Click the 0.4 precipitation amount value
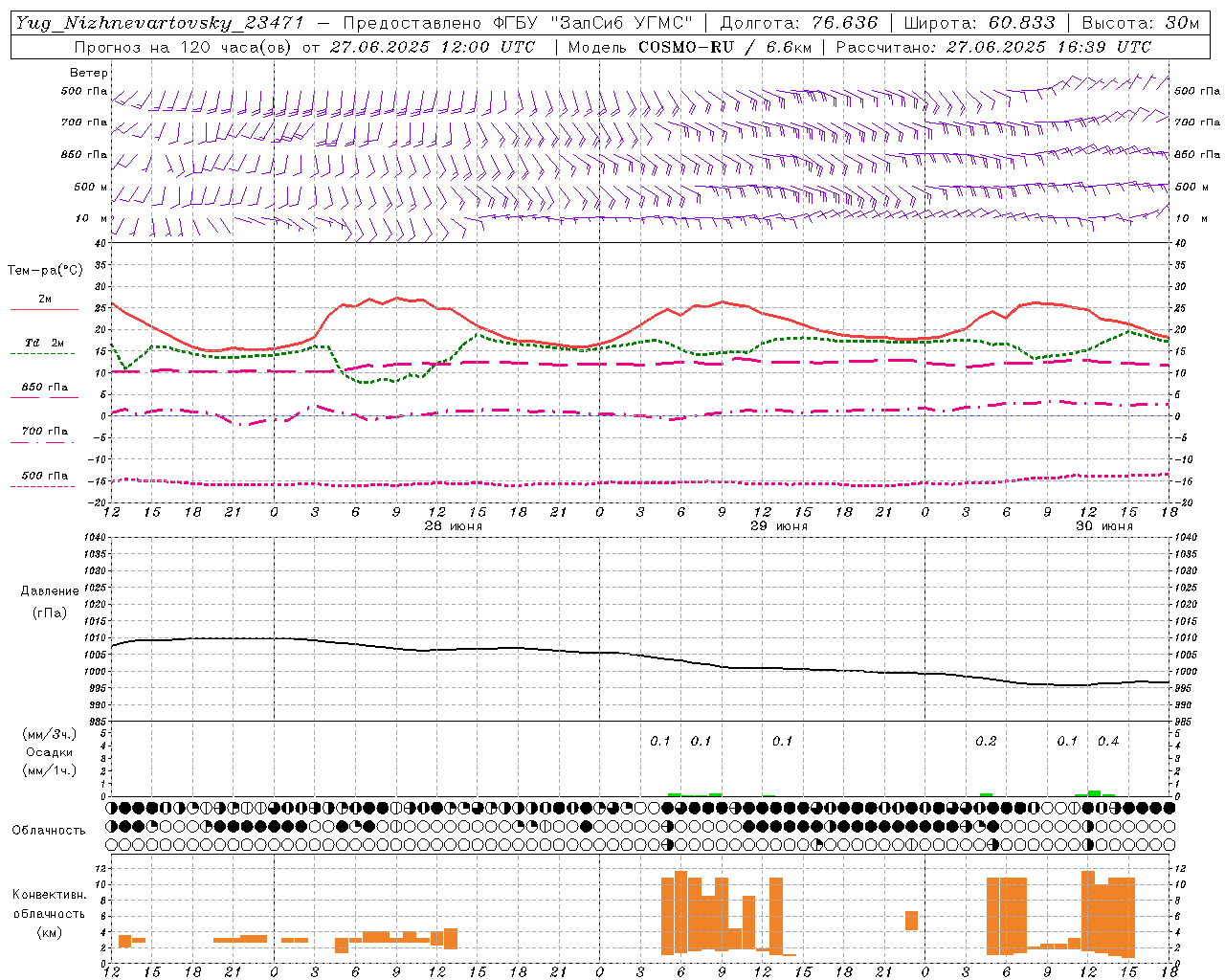The image size is (1225, 980). (x=1108, y=742)
